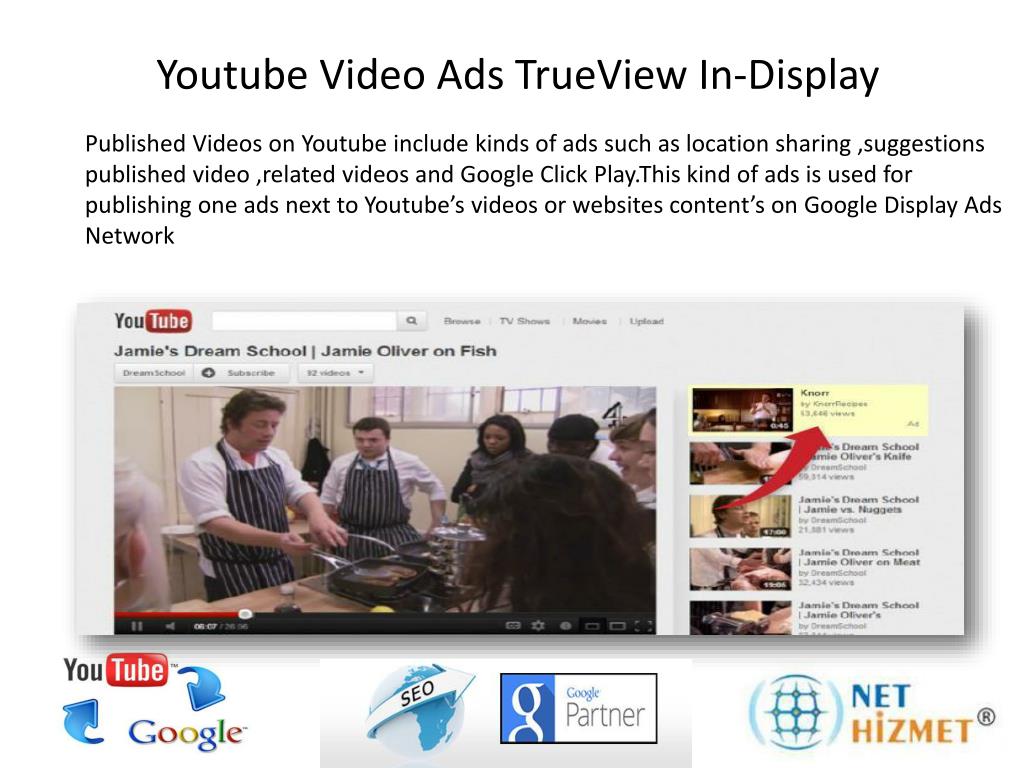
Task: Click the video title Jamie's Dream School
Action: (x=305, y=351)
